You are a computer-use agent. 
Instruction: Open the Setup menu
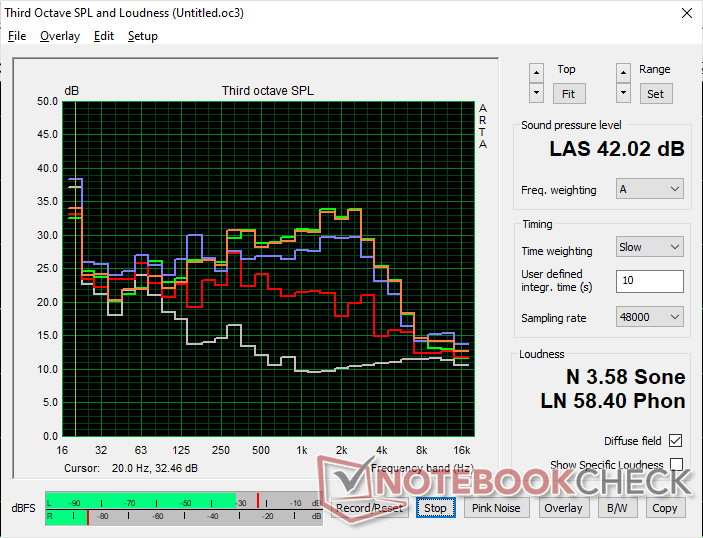(142, 36)
